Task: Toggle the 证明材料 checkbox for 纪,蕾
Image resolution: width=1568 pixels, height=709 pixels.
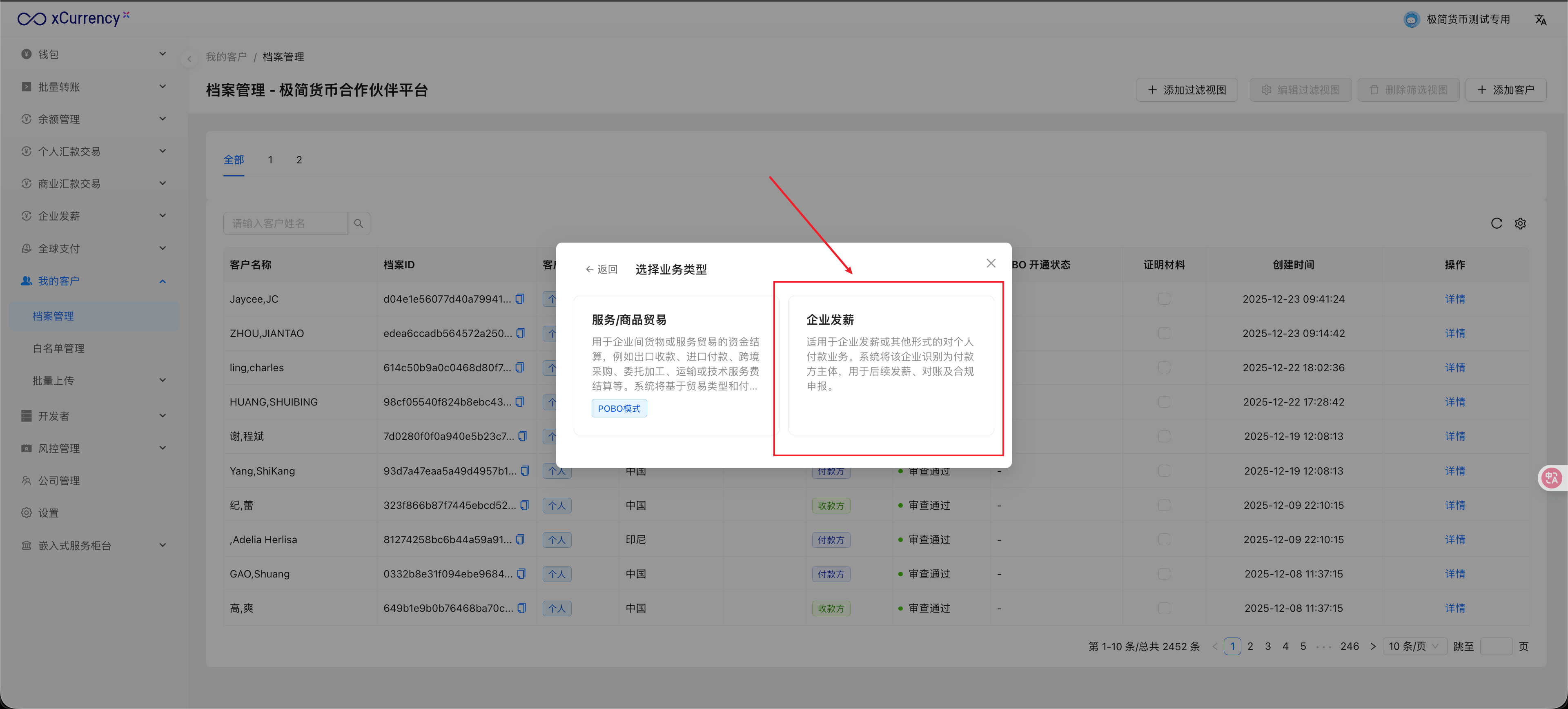Action: coord(1164,505)
